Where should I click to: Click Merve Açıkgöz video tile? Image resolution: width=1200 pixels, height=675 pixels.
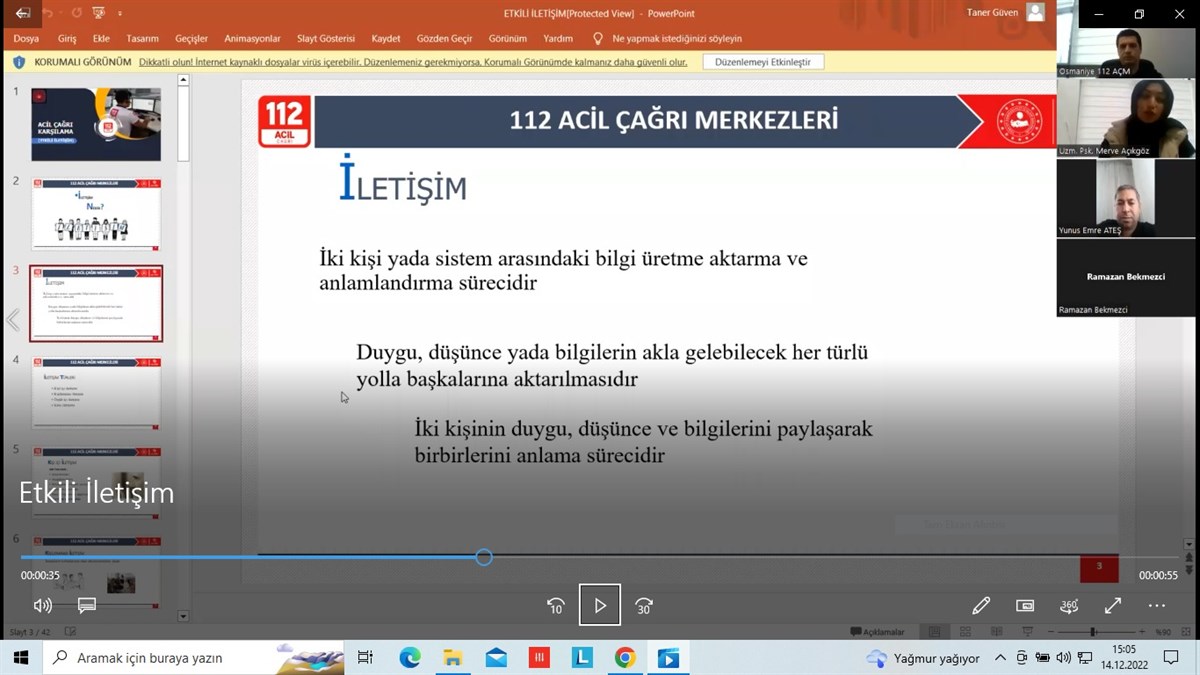point(1126,118)
